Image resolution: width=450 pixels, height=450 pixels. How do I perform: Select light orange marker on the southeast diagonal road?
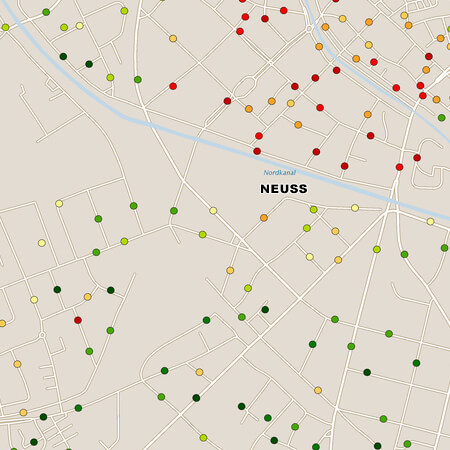(318, 390)
